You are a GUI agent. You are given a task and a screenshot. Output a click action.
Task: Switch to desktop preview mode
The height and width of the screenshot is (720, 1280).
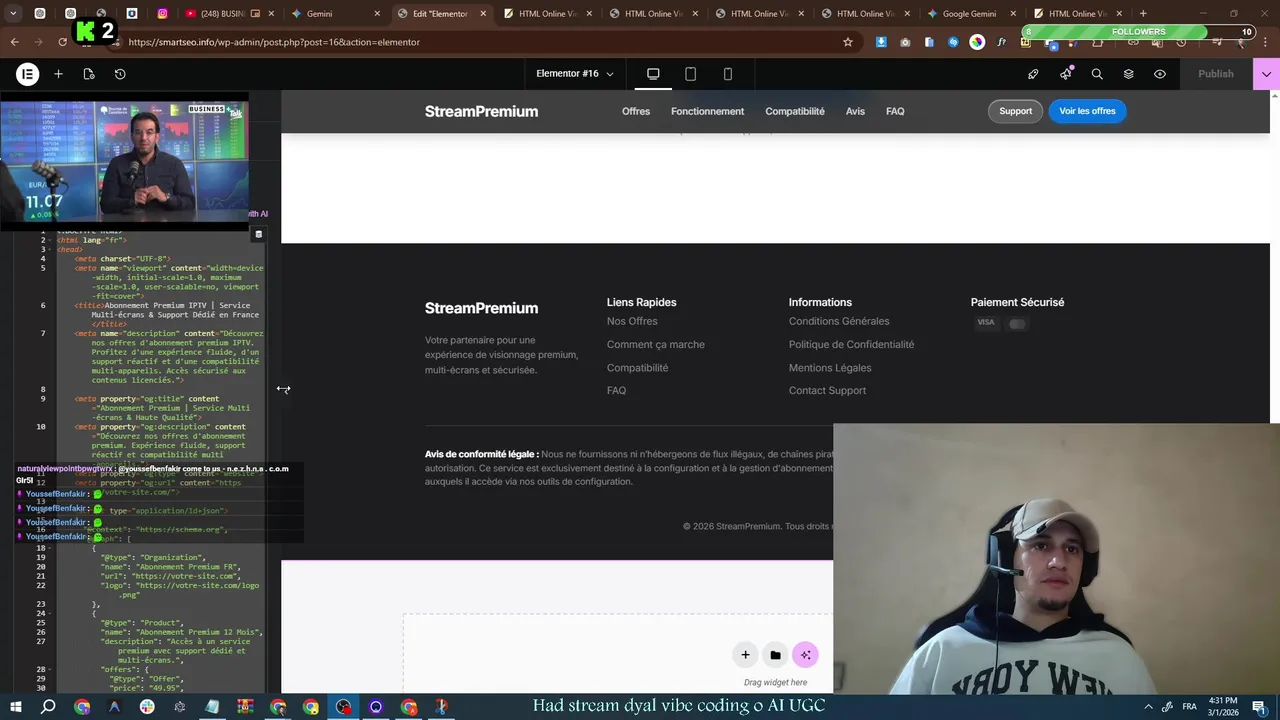(653, 74)
